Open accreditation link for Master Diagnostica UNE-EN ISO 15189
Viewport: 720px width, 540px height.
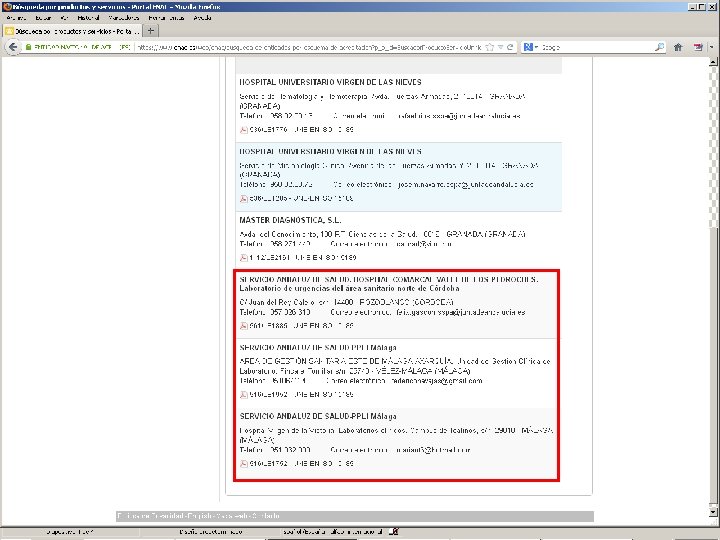coord(303,258)
